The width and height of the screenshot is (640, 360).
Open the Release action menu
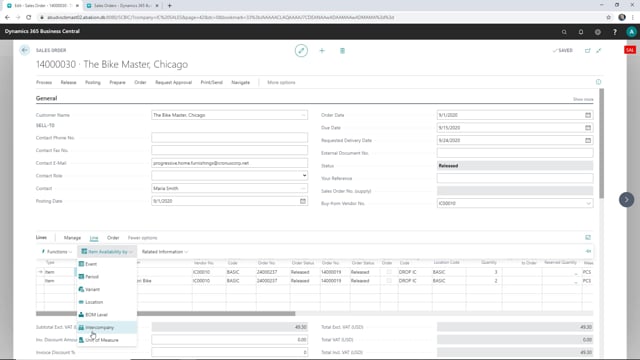click(68, 82)
